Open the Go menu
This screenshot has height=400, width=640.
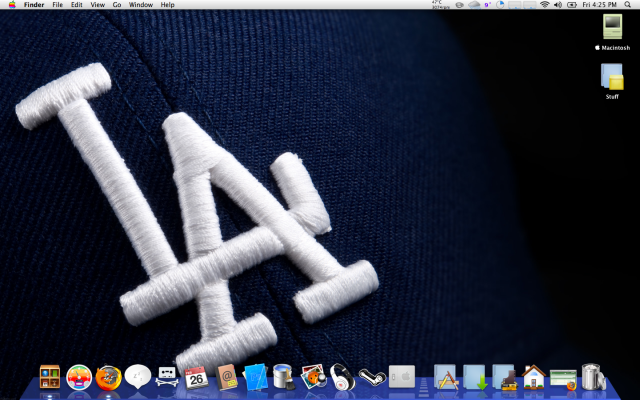pyautogui.click(x=117, y=5)
